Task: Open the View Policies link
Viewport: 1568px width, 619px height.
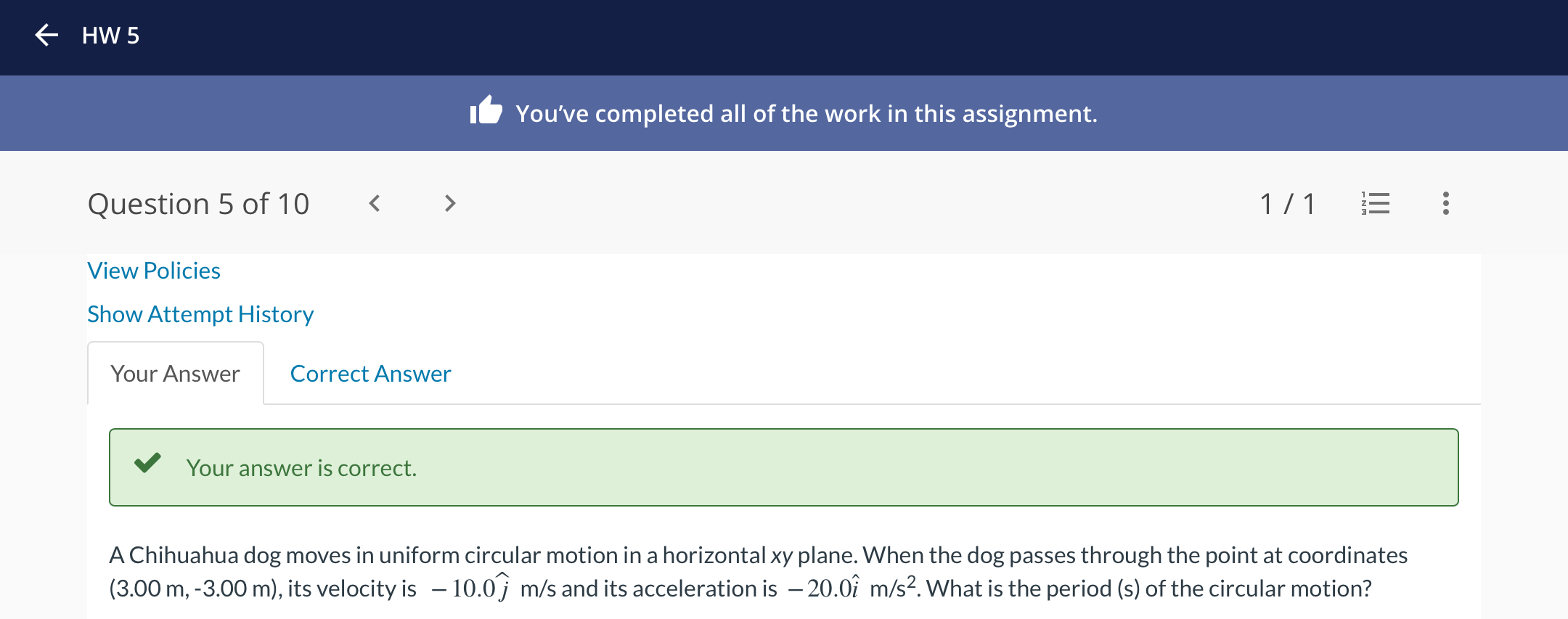Action: coord(154,271)
